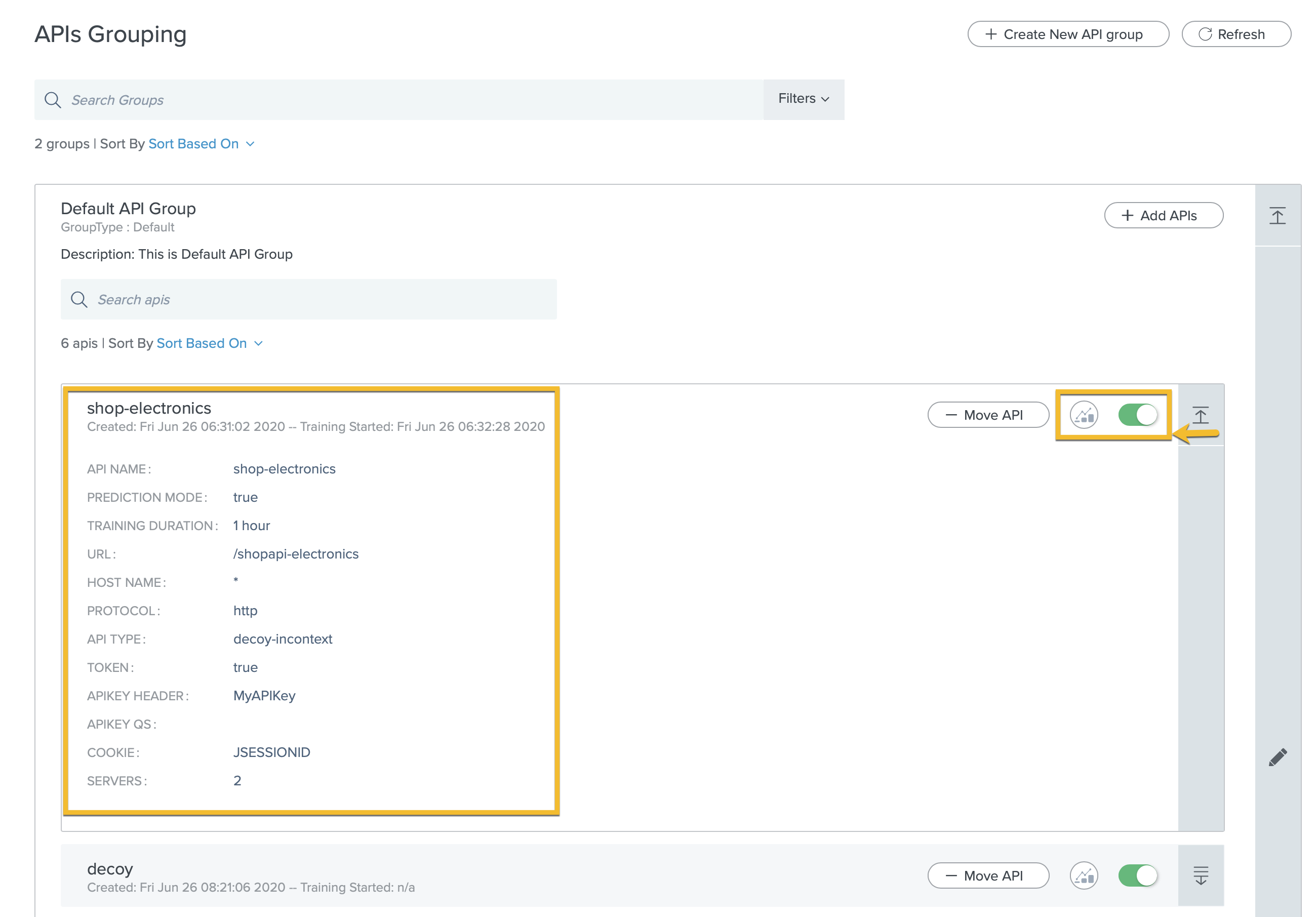Expand the decoy API details
This screenshot has height=917, width=1316.
tap(1200, 875)
